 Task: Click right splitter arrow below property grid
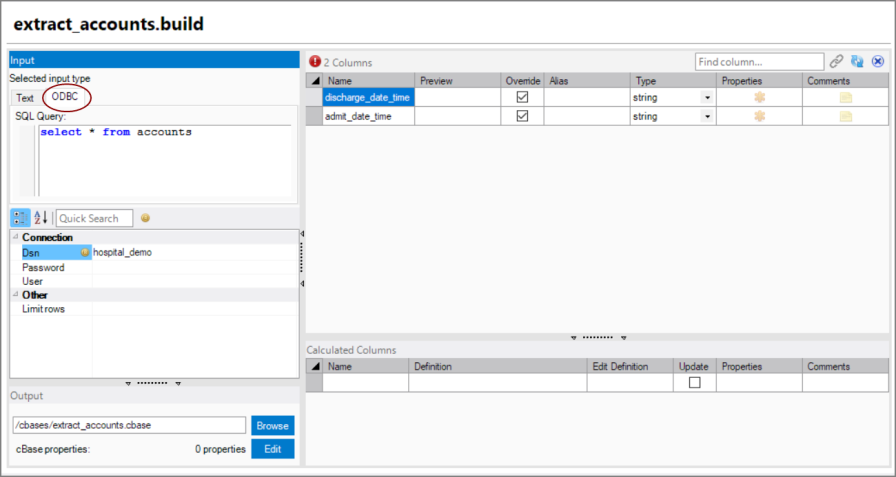point(178,383)
